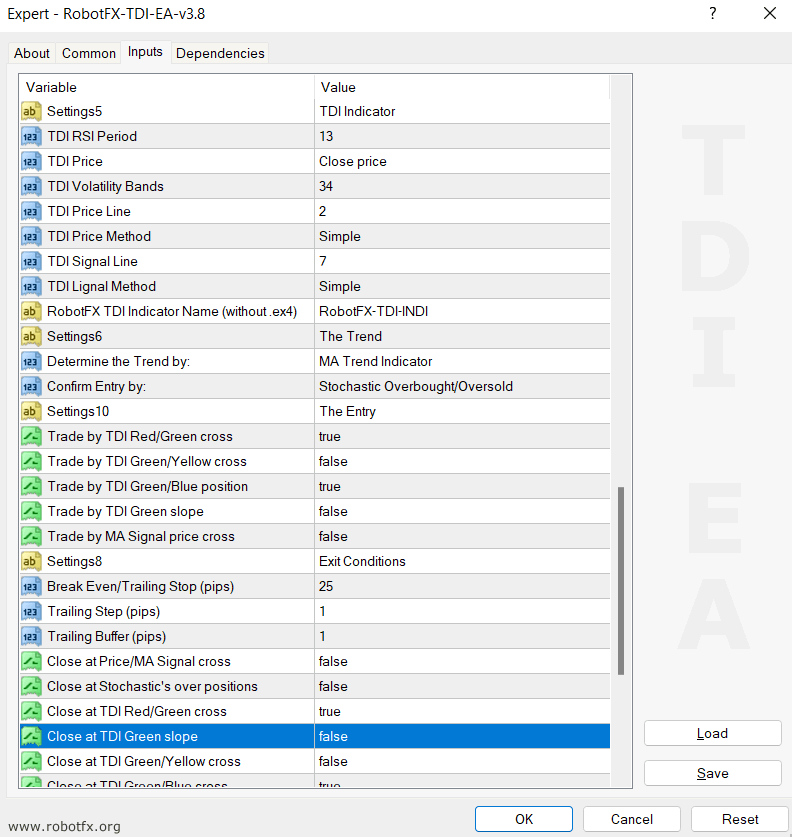The width and height of the screenshot is (792, 837).
Task: Click the Value column header
Action: point(462,87)
